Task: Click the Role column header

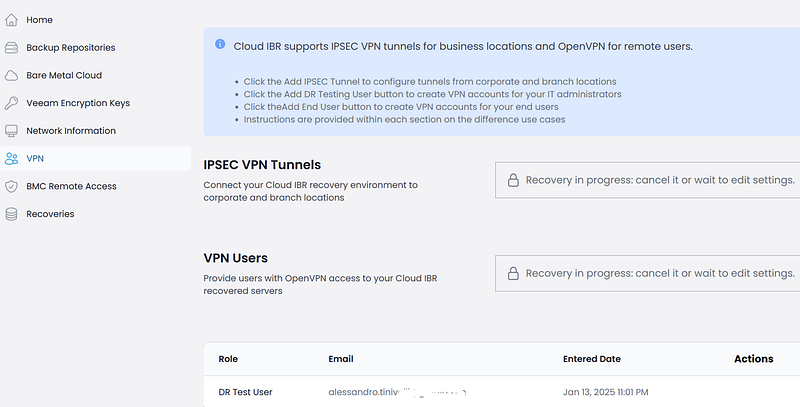Action: 228,358
